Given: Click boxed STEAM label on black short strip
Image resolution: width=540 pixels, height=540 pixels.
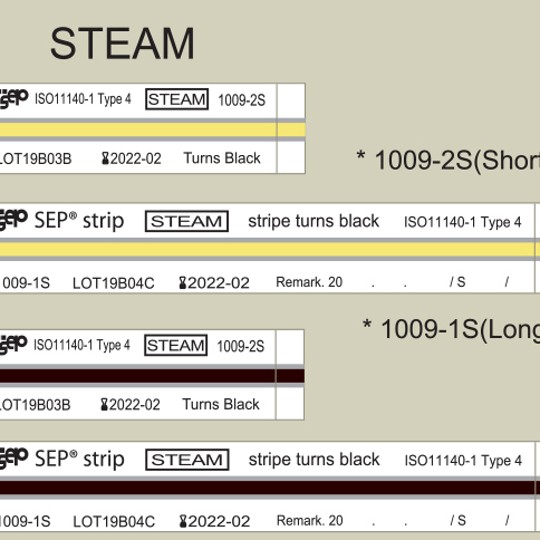Looking at the screenshot, I should pos(176,345).
